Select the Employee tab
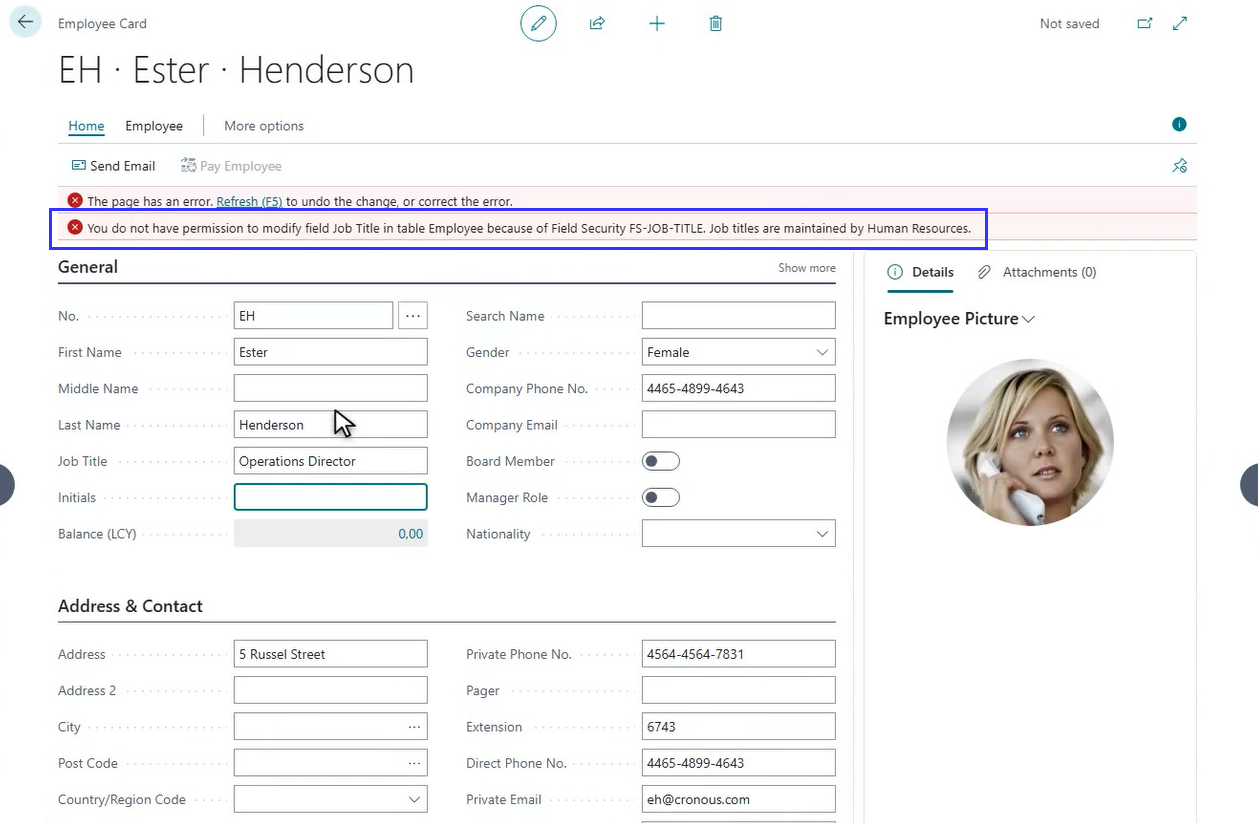This screenshot has width=1258, height=823. point(154,126)
